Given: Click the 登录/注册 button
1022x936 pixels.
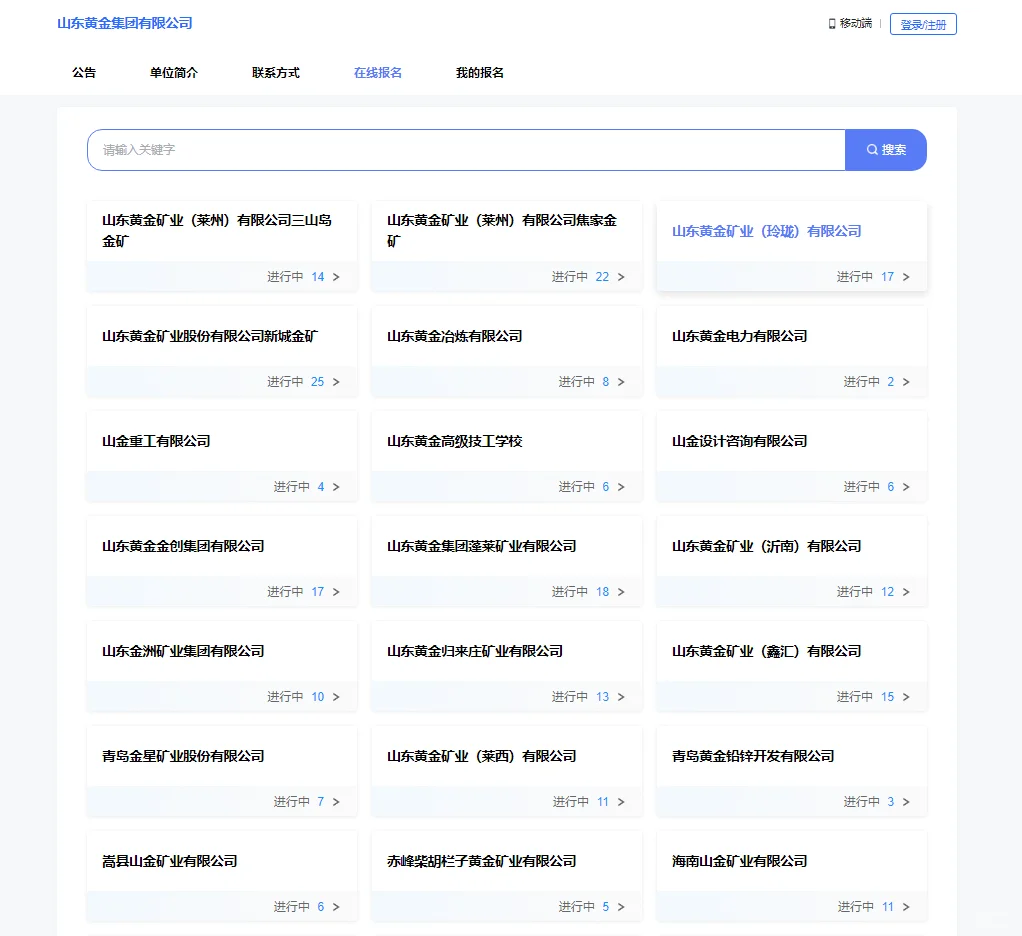Looking at the screenshot, I should pos(923,24).
